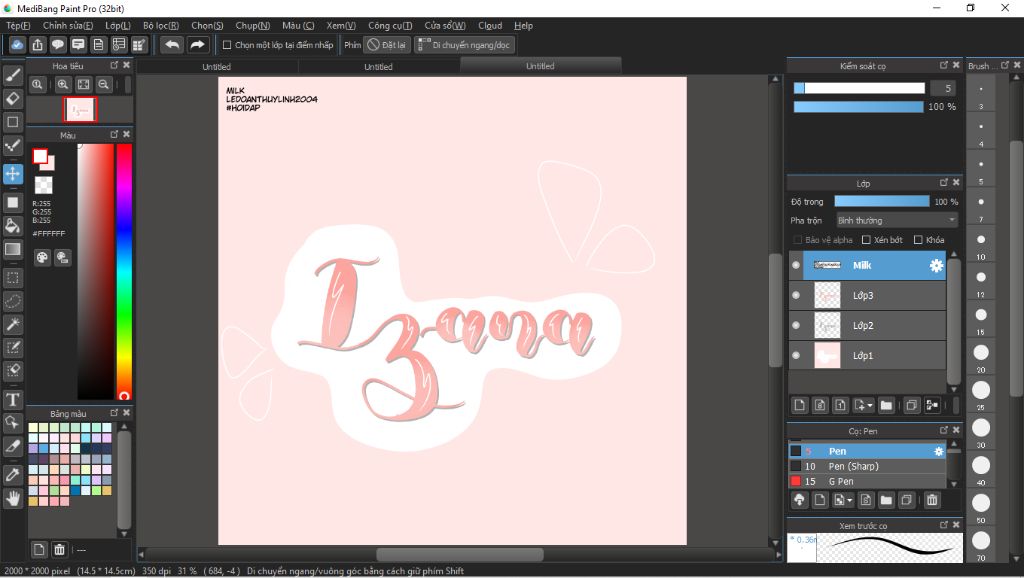The width and height of the screenshot is (1024, 578).
Task: Adjust the Độ trong opacity slider
Action: click(x=882, y=202)
